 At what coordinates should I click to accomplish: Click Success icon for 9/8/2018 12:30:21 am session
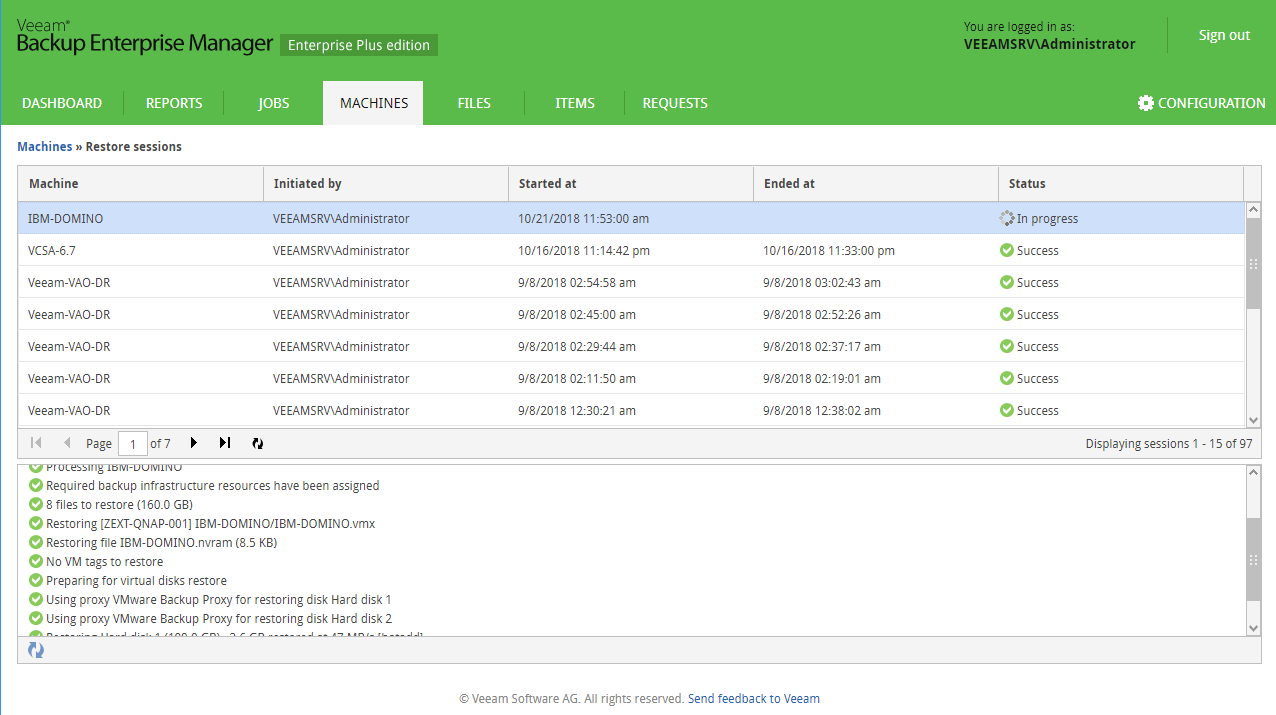pos(1007,410)
